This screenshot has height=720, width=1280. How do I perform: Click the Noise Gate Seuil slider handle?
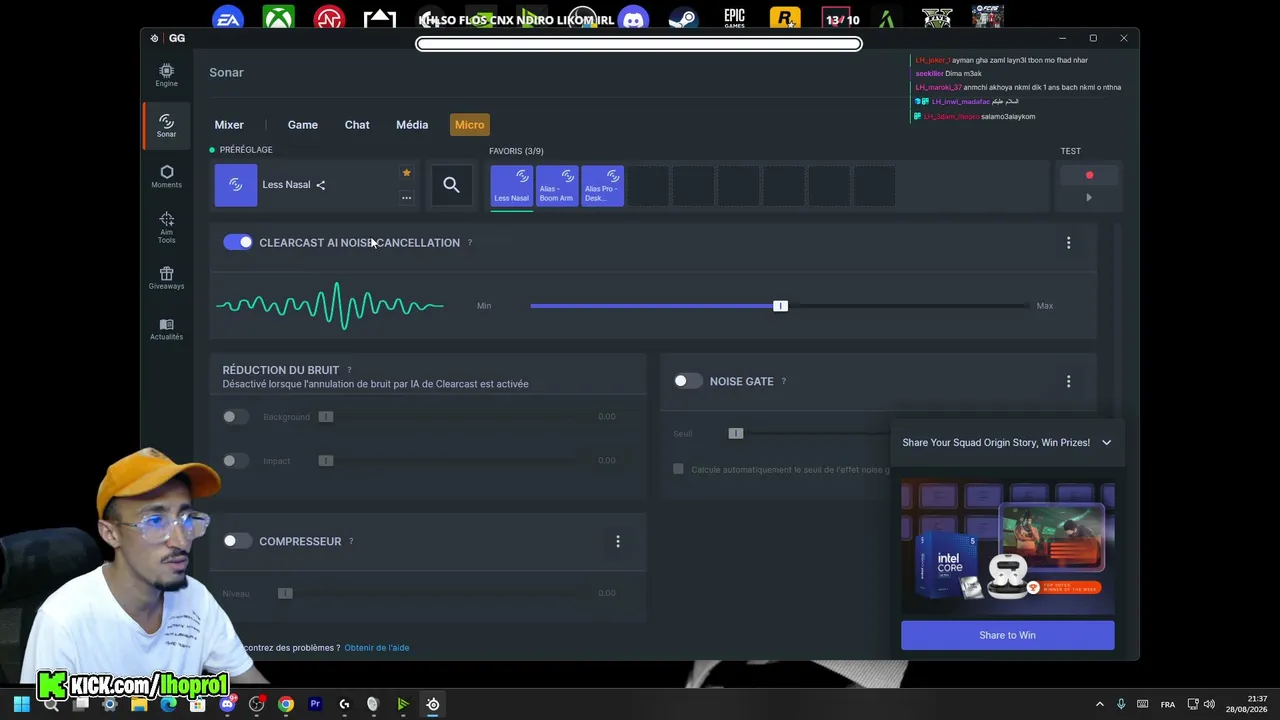pos(735,433)
